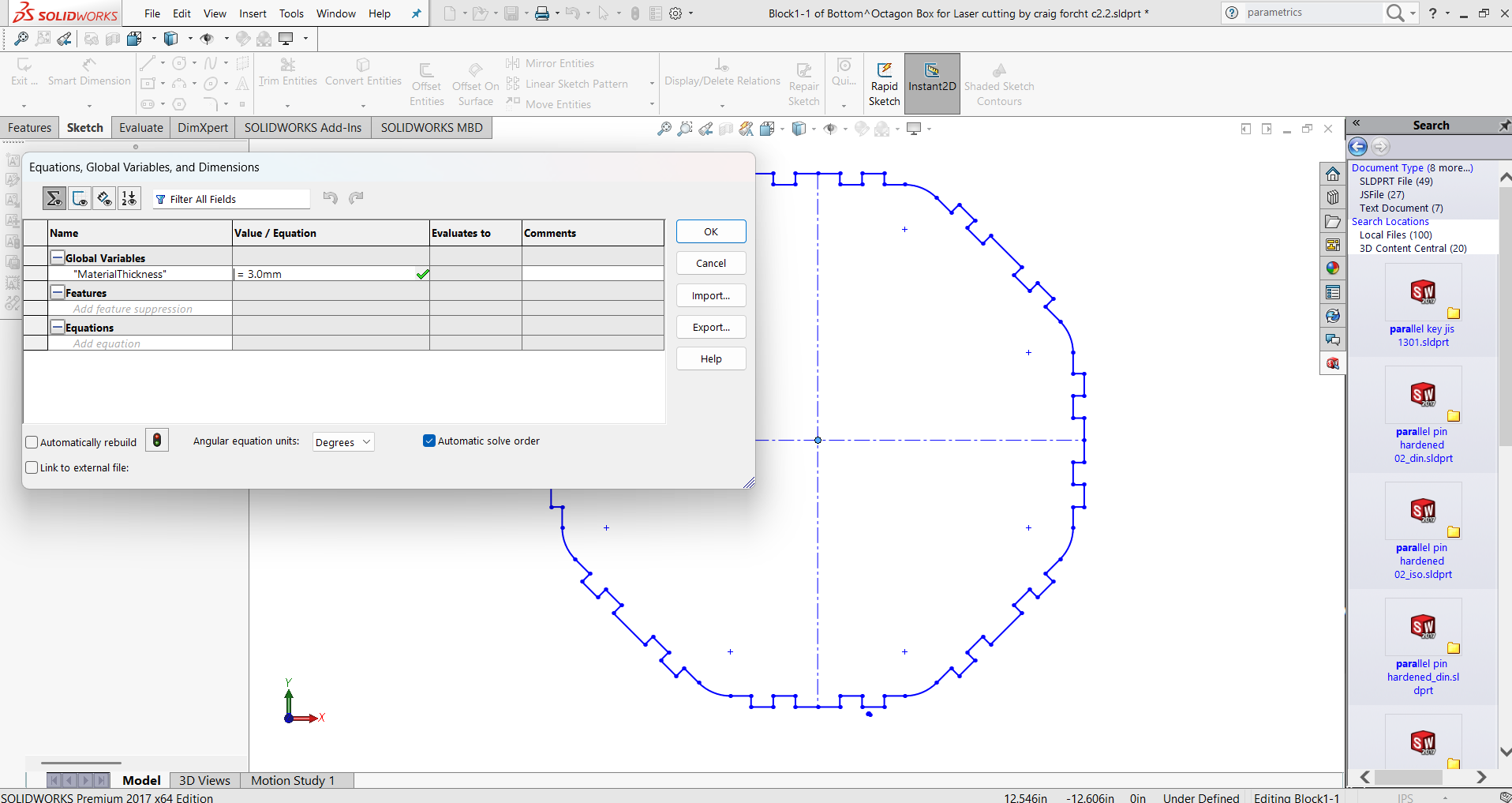Expand the Print icon dropdown arrow
This screenshot has width=1512, height=803.
[x=557, y=13]
